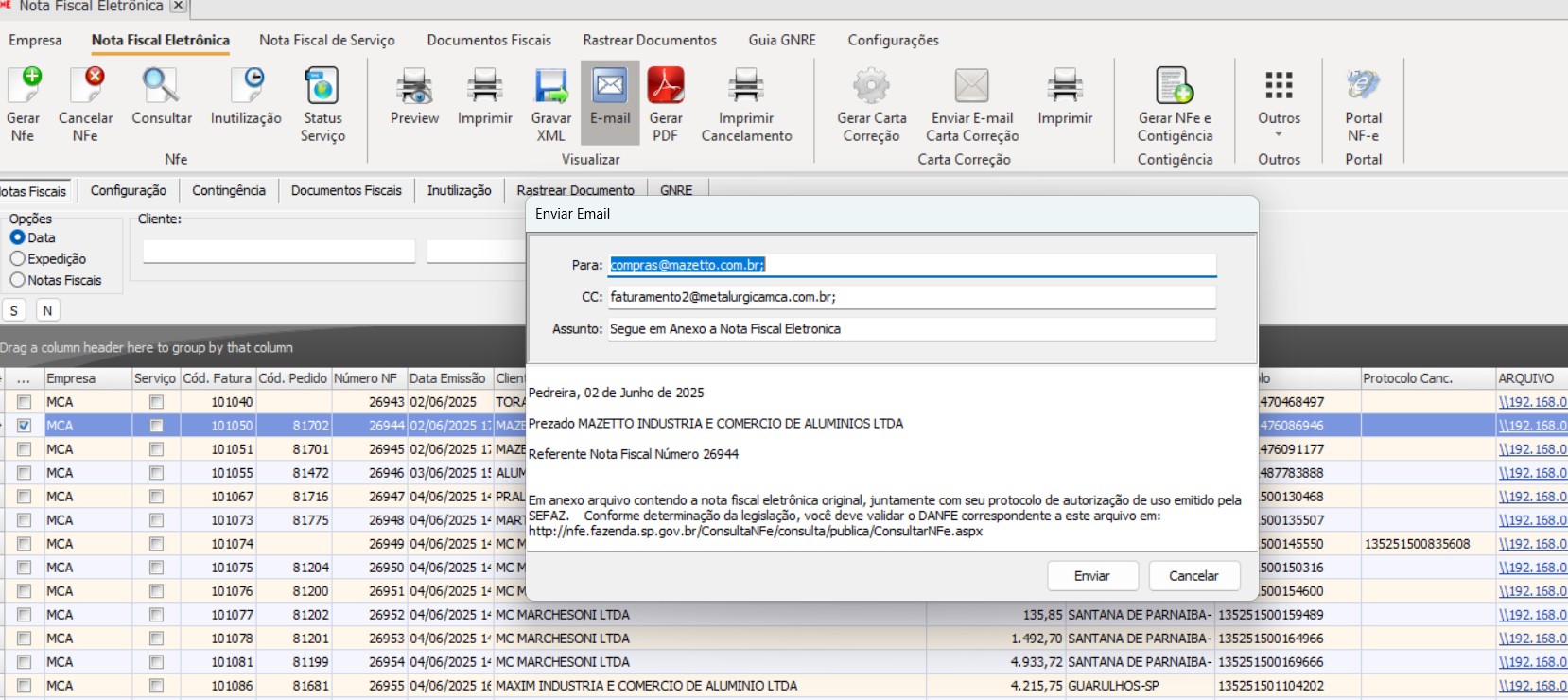Select the Notas Fiscais radio option
The image size is (1568, 700).
tap(18, 280)
